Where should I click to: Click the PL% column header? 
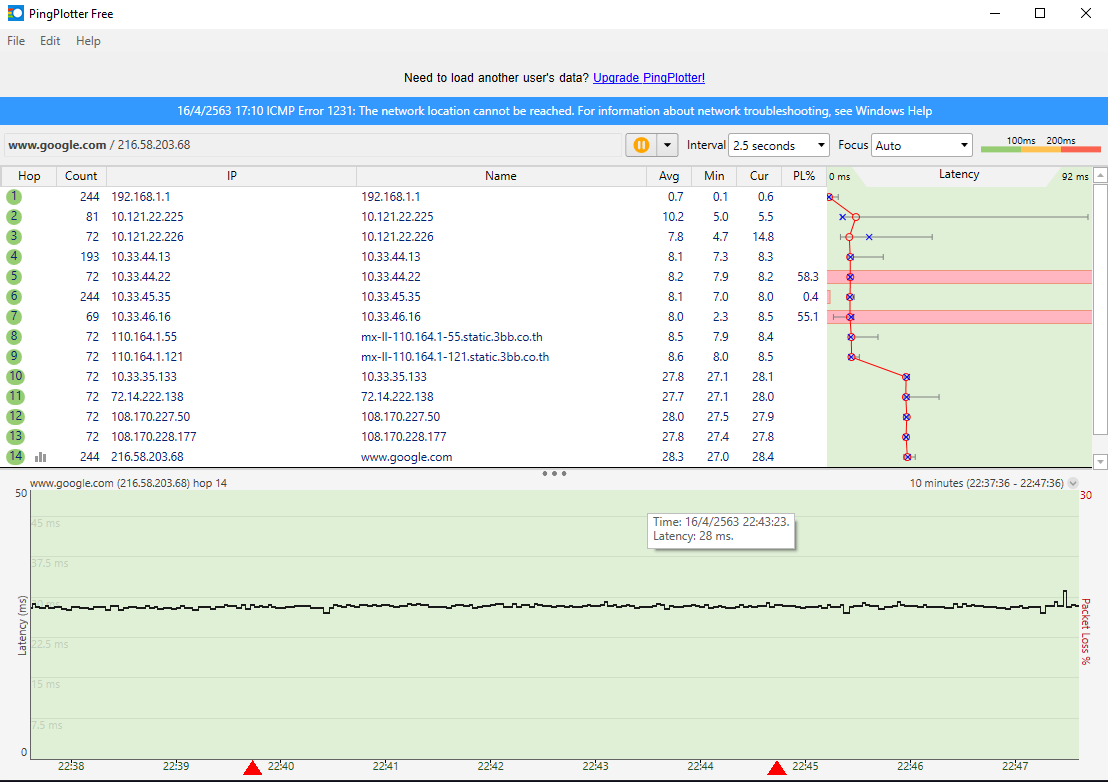click(803, 176)
